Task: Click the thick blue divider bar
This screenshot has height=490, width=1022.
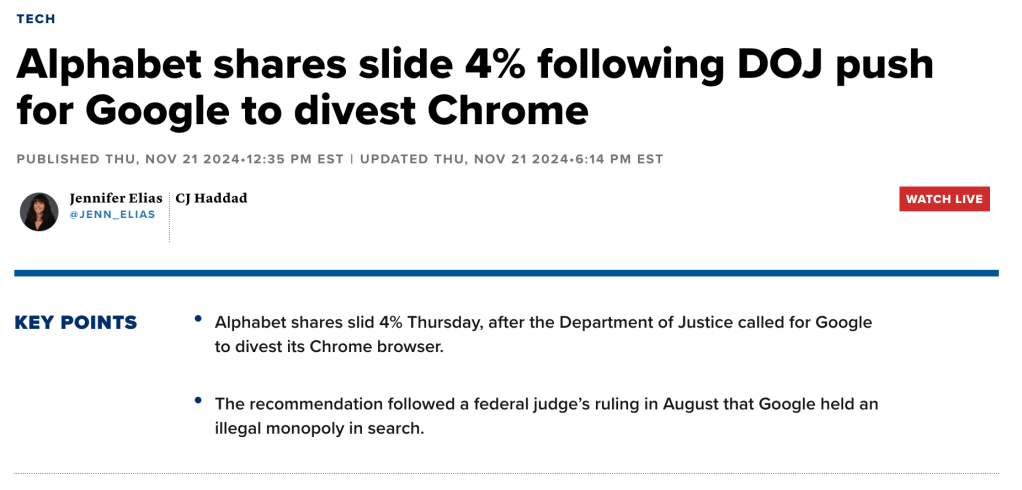Action: coord(506,272)
